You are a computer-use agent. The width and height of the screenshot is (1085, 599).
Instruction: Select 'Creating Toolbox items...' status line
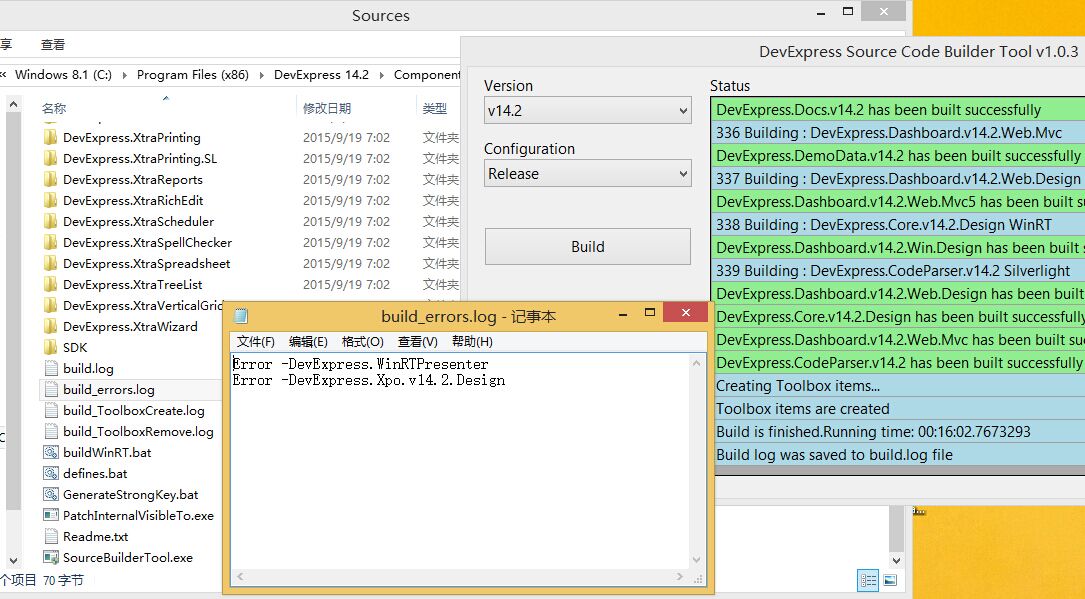[x=898, y=386]
